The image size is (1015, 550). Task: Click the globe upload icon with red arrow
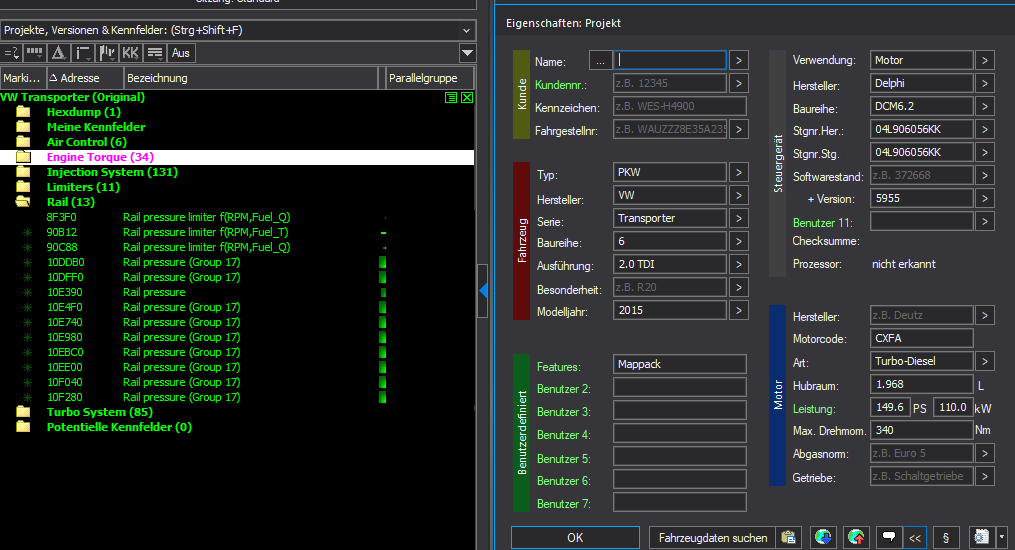click(856, 538)
